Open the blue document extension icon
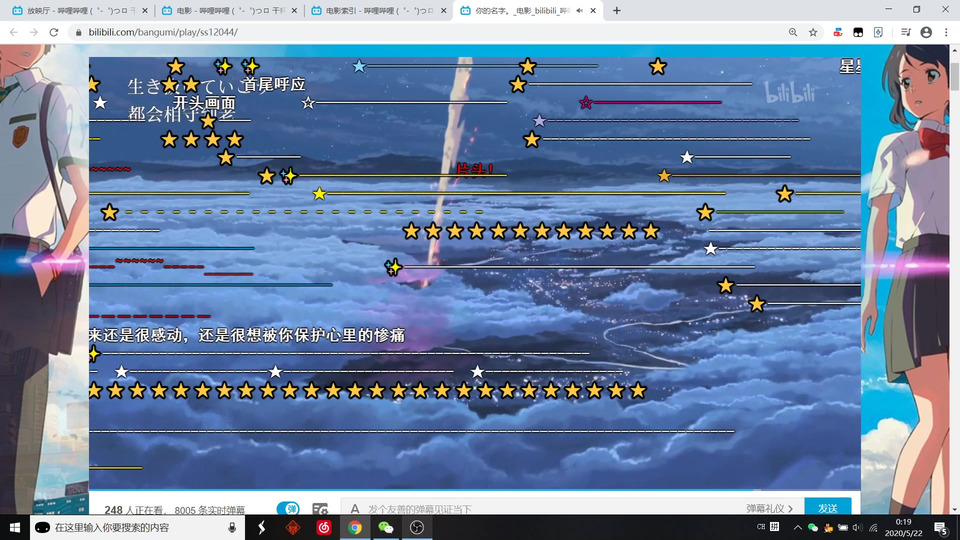Screen dimensions: 960x540 click(x=879, y=32)
